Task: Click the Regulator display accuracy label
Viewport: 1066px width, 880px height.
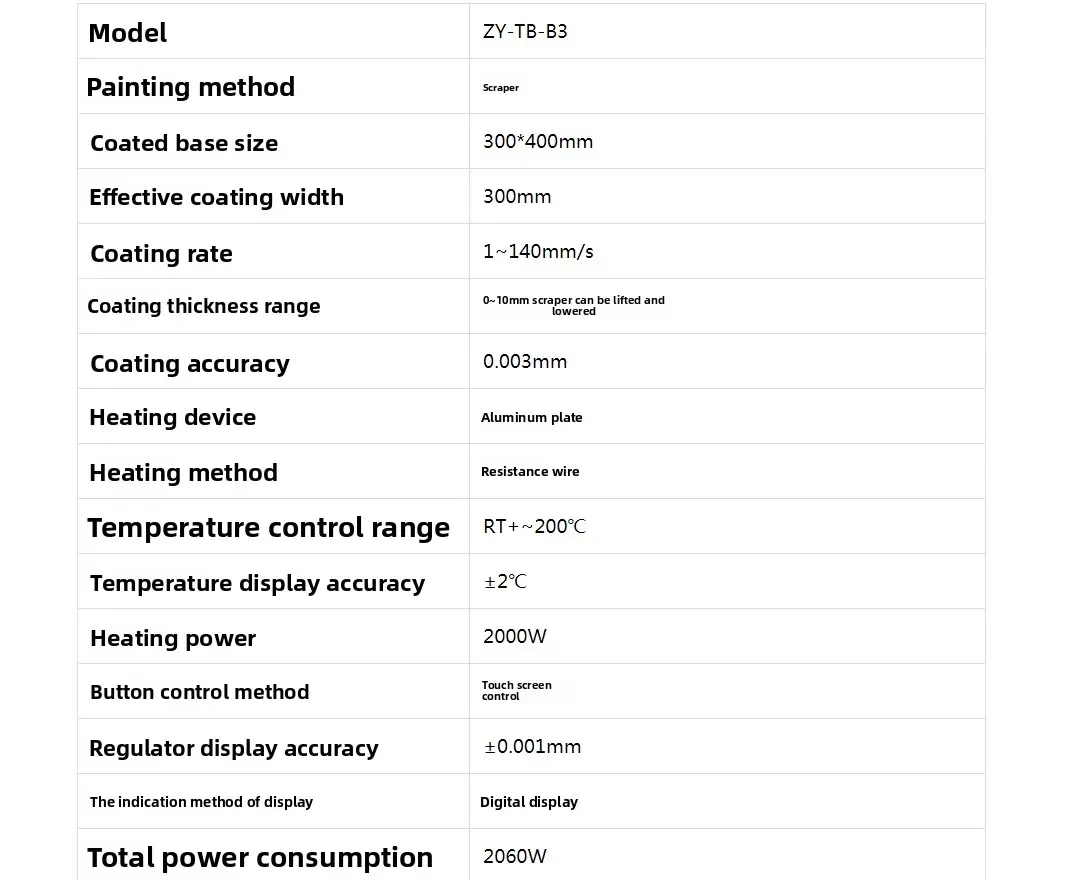Action: [234, 748]
